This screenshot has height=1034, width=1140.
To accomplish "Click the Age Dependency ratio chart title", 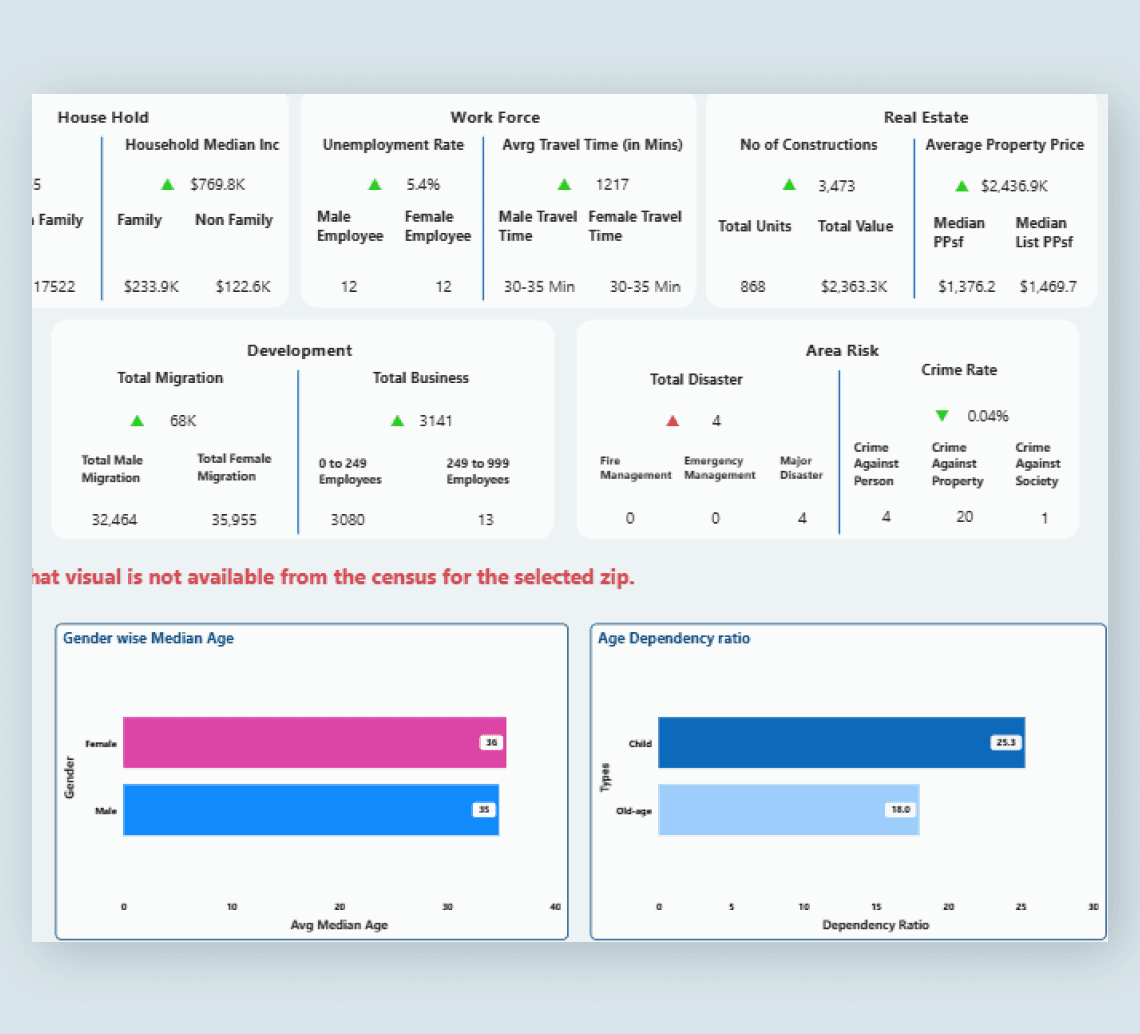I will (x=674, y=638).
